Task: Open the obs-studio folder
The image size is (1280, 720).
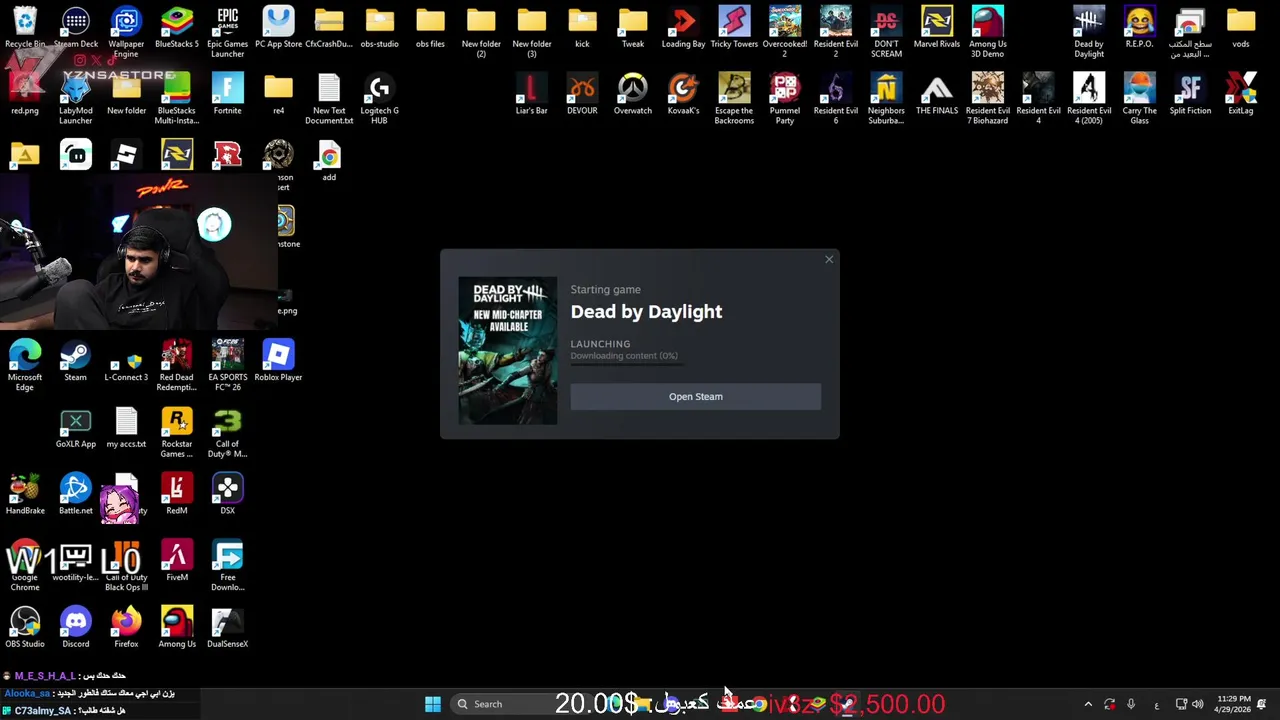Action: (379, 27)
